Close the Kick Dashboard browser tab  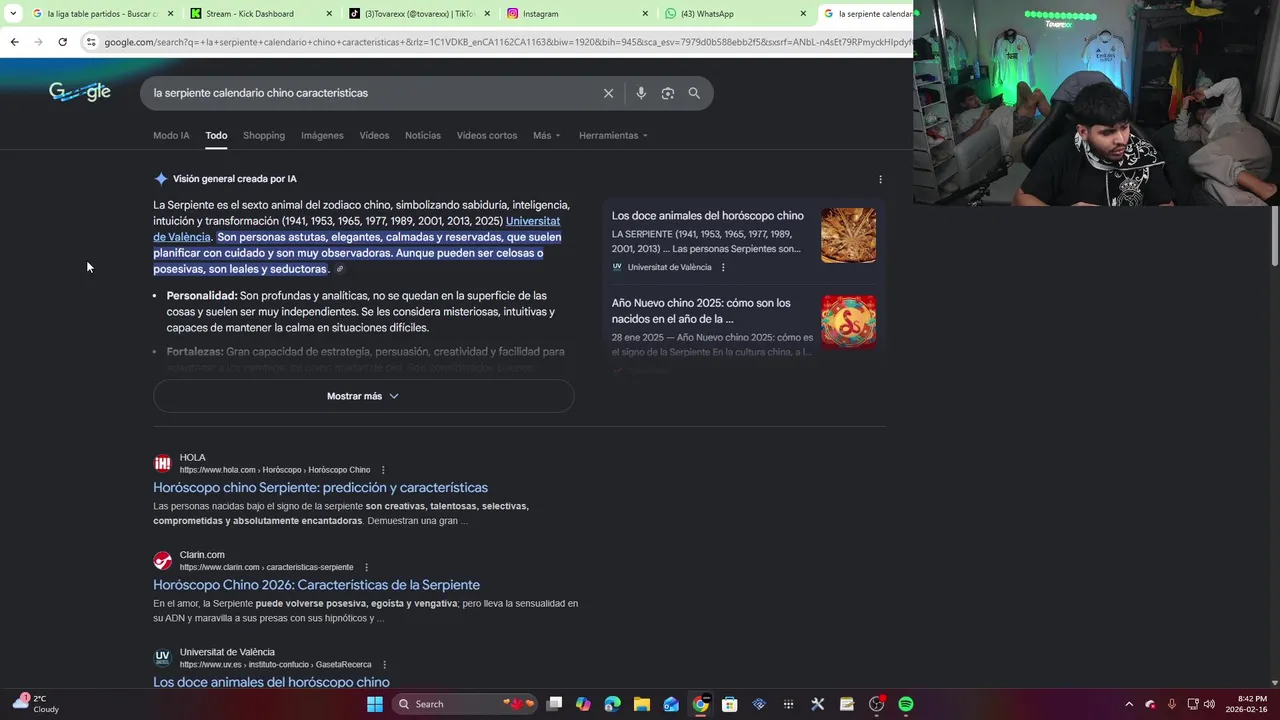tap(328, 14)
